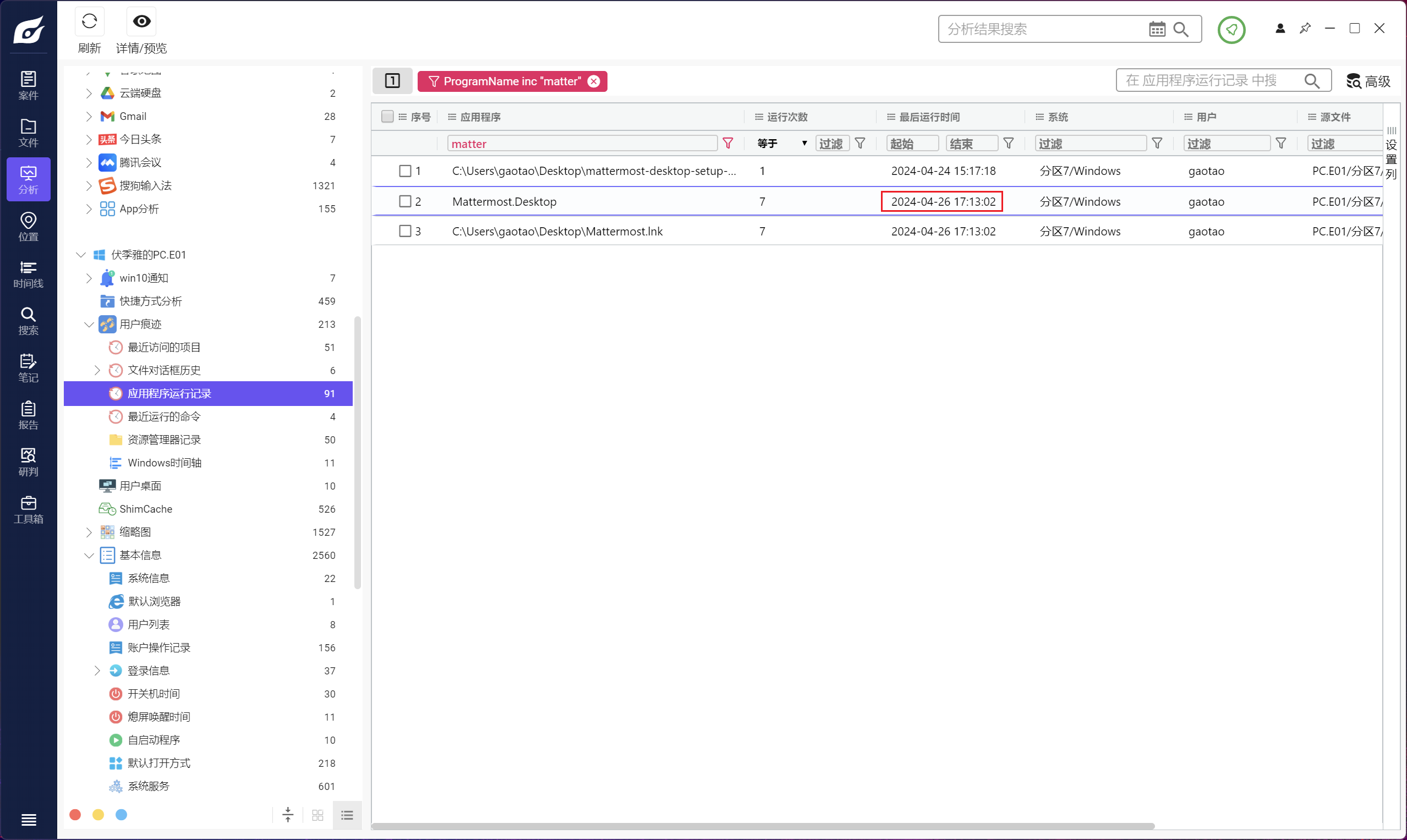
Task: Open the 工具箱 toolbox sidebar icon
Action: (x=28, y=509)
